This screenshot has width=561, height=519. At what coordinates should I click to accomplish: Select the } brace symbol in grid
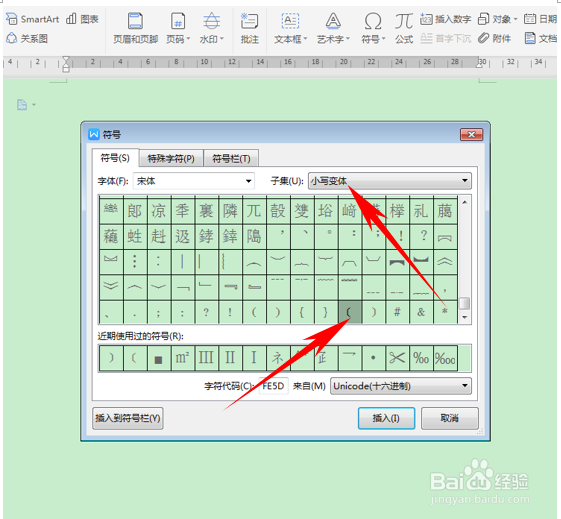coord(326,312)
